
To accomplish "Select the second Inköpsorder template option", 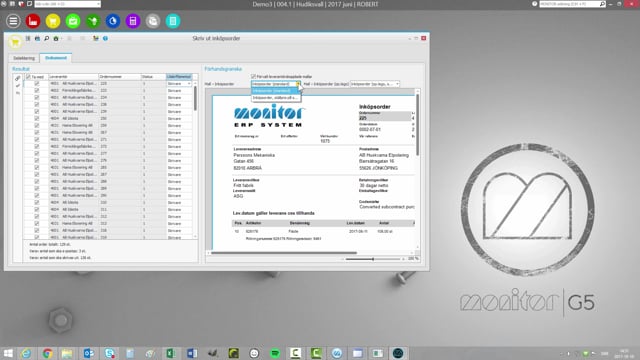I will (x=276, y=98).
